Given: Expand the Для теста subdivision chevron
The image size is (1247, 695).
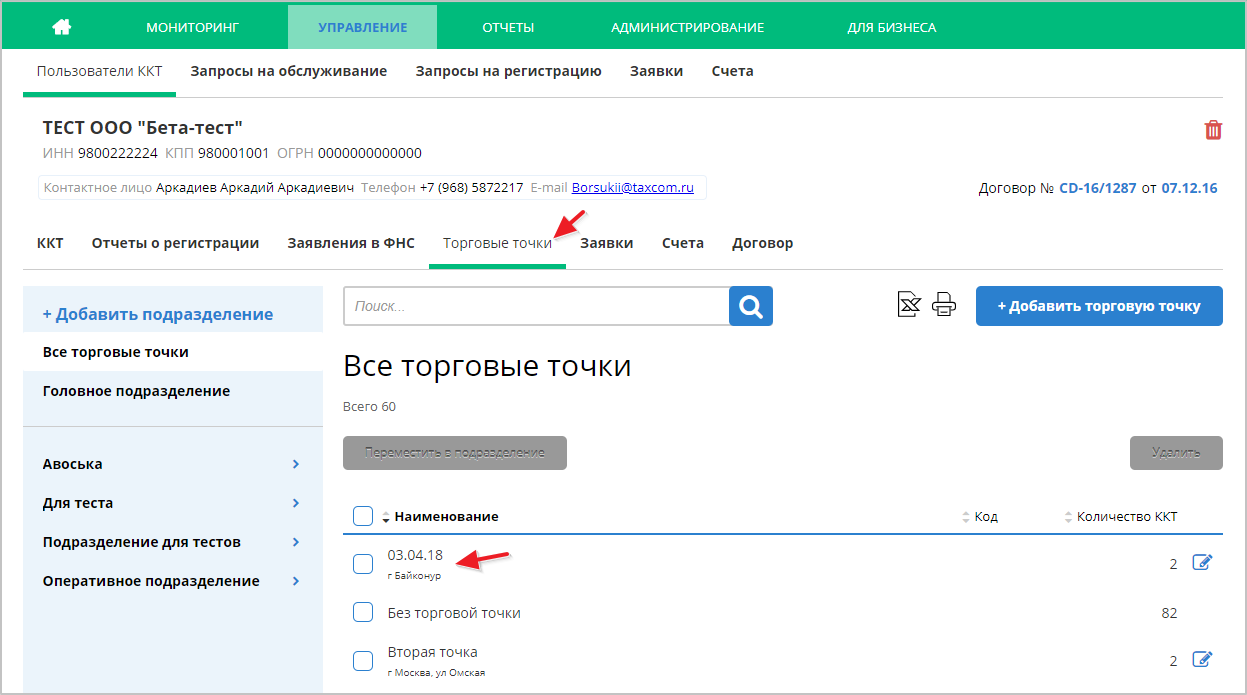Looking at the screenshot, I should pyautogui.click(x=296, y=503).
